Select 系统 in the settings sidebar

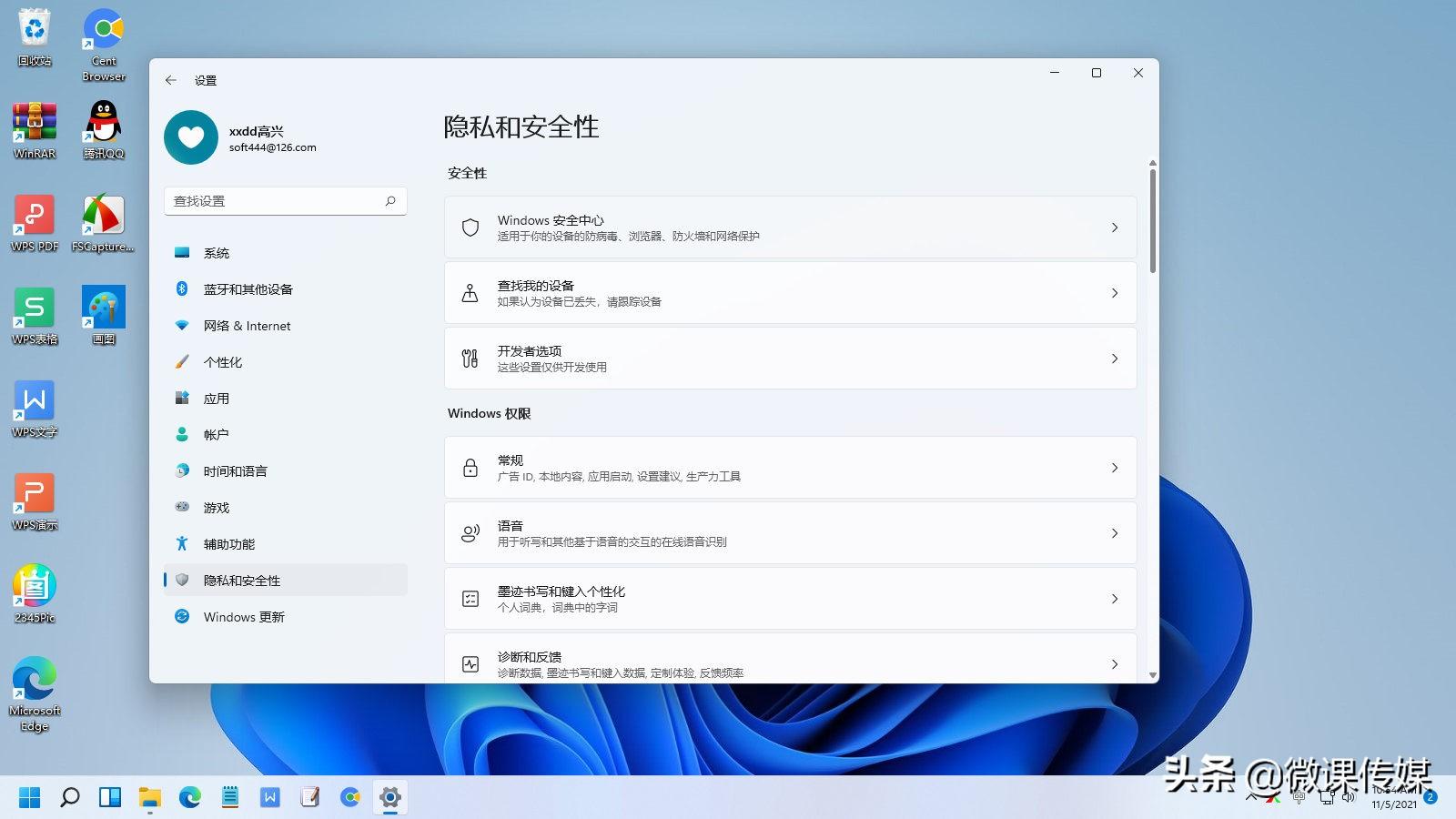(x=217, y=252)
